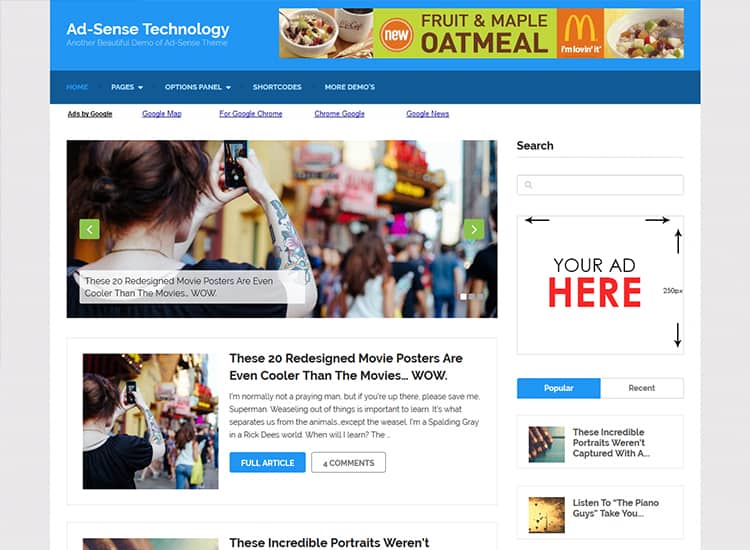750x550 pixels.
Task: Expand the Pages dropdown menu
Action: click(x=127, y=87)
